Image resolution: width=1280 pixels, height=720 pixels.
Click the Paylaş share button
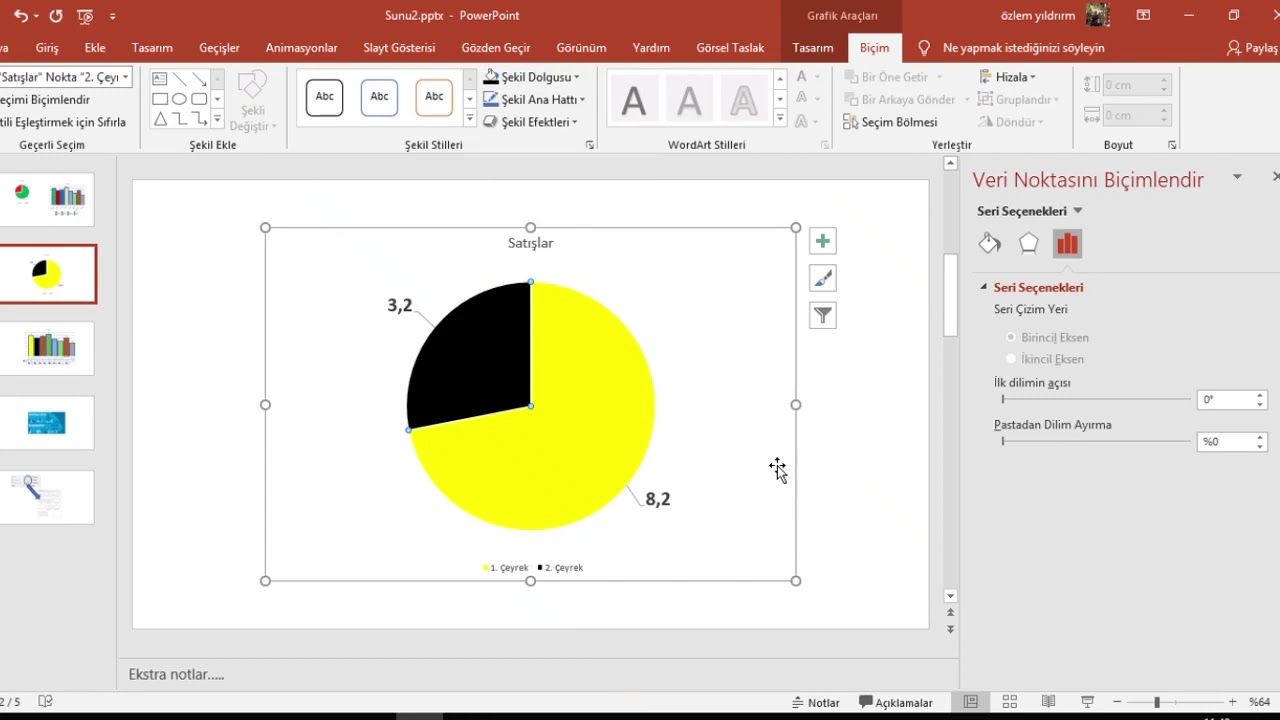pyautogui.click(x=1253, y=48)
